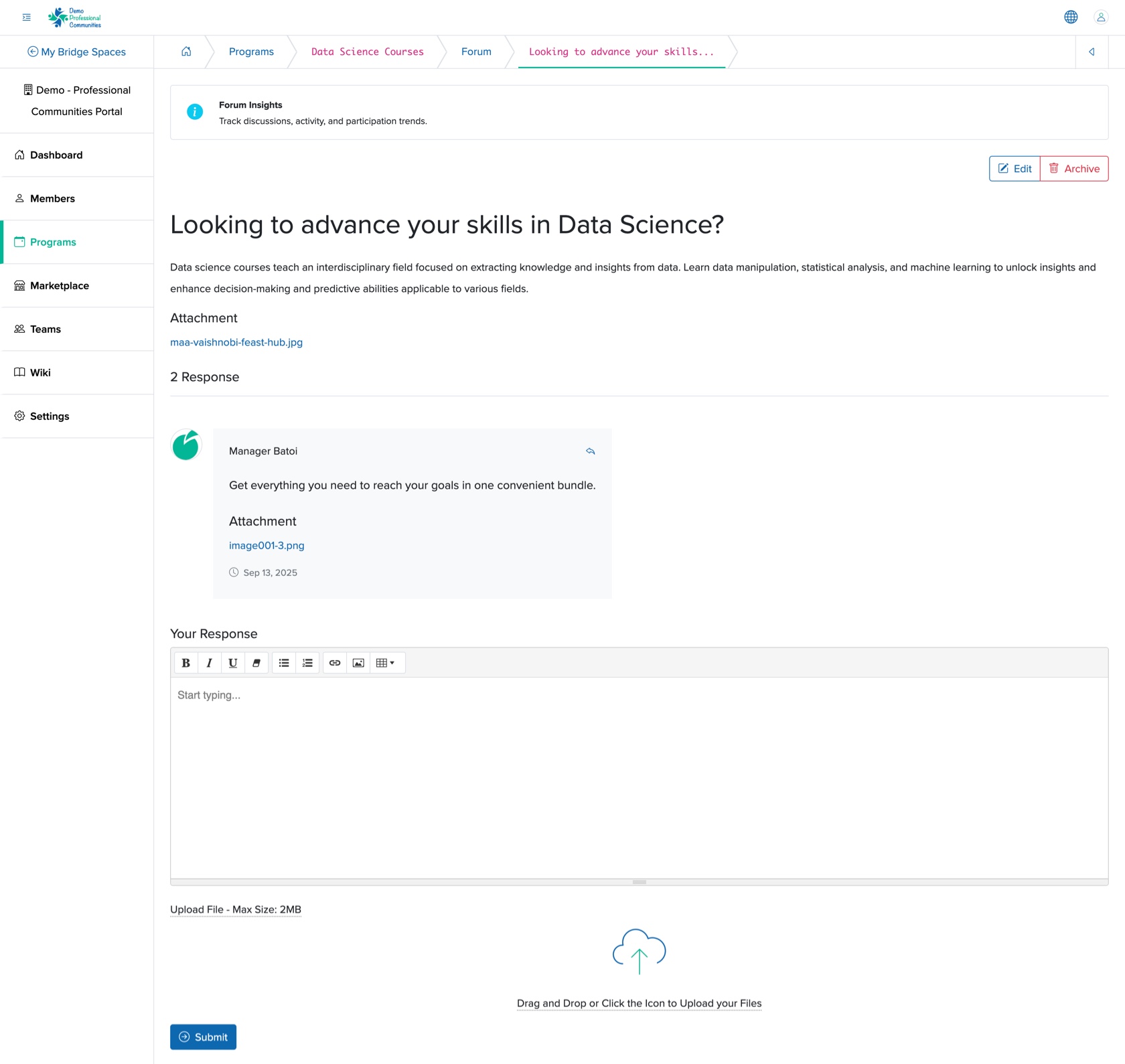Click the Archive button

[x=1074, y=169]
